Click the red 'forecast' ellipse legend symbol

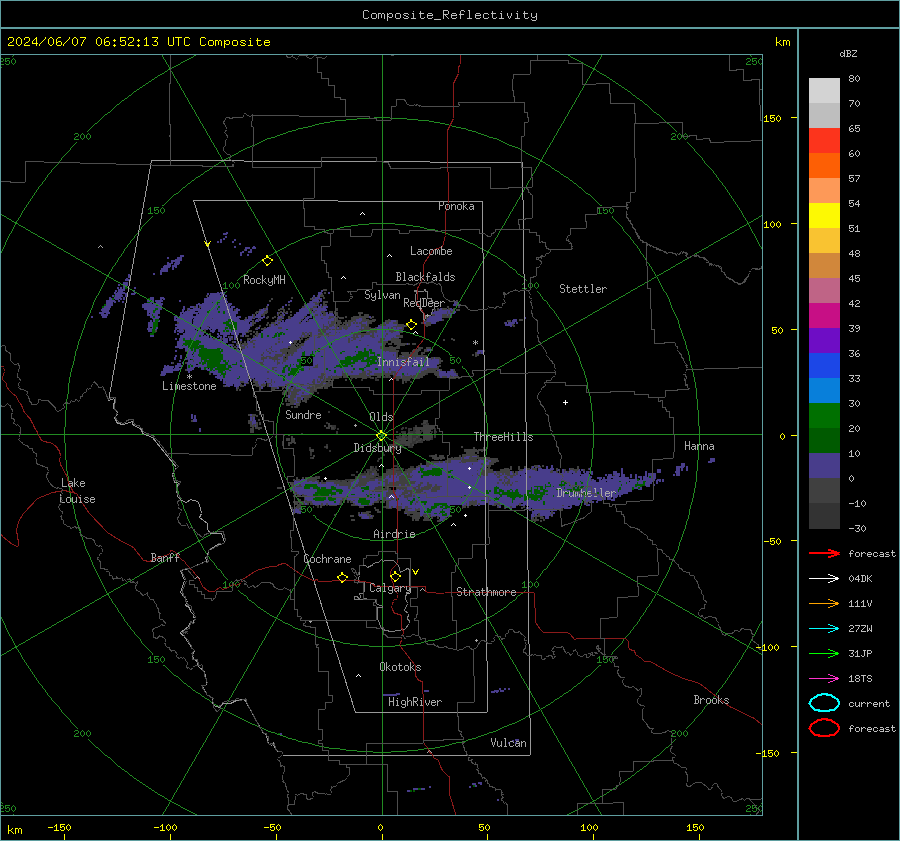pos(824,728)
